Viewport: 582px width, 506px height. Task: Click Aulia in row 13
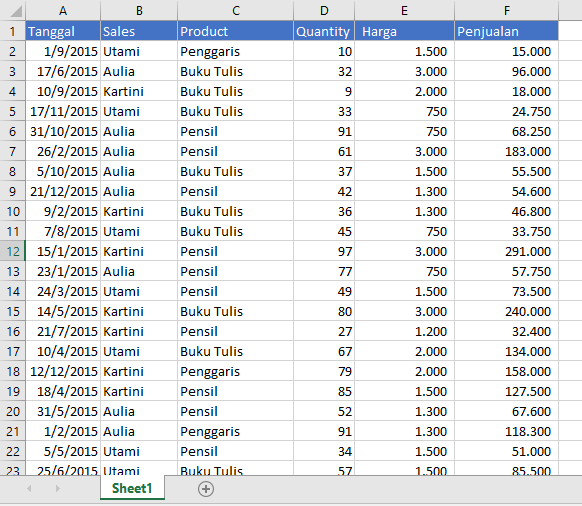pyautogui.click(x=139, y=271)
